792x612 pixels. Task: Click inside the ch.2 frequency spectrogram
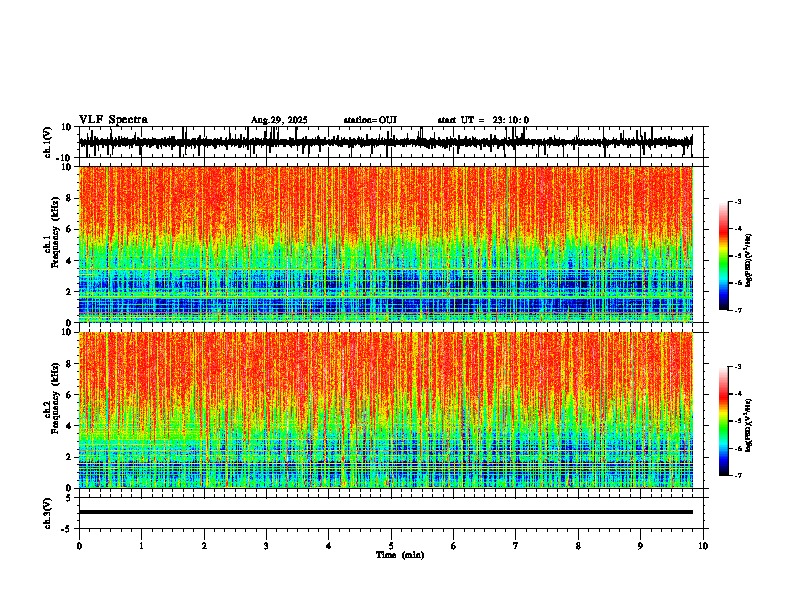pyautogui.click(x=386, y=410)
